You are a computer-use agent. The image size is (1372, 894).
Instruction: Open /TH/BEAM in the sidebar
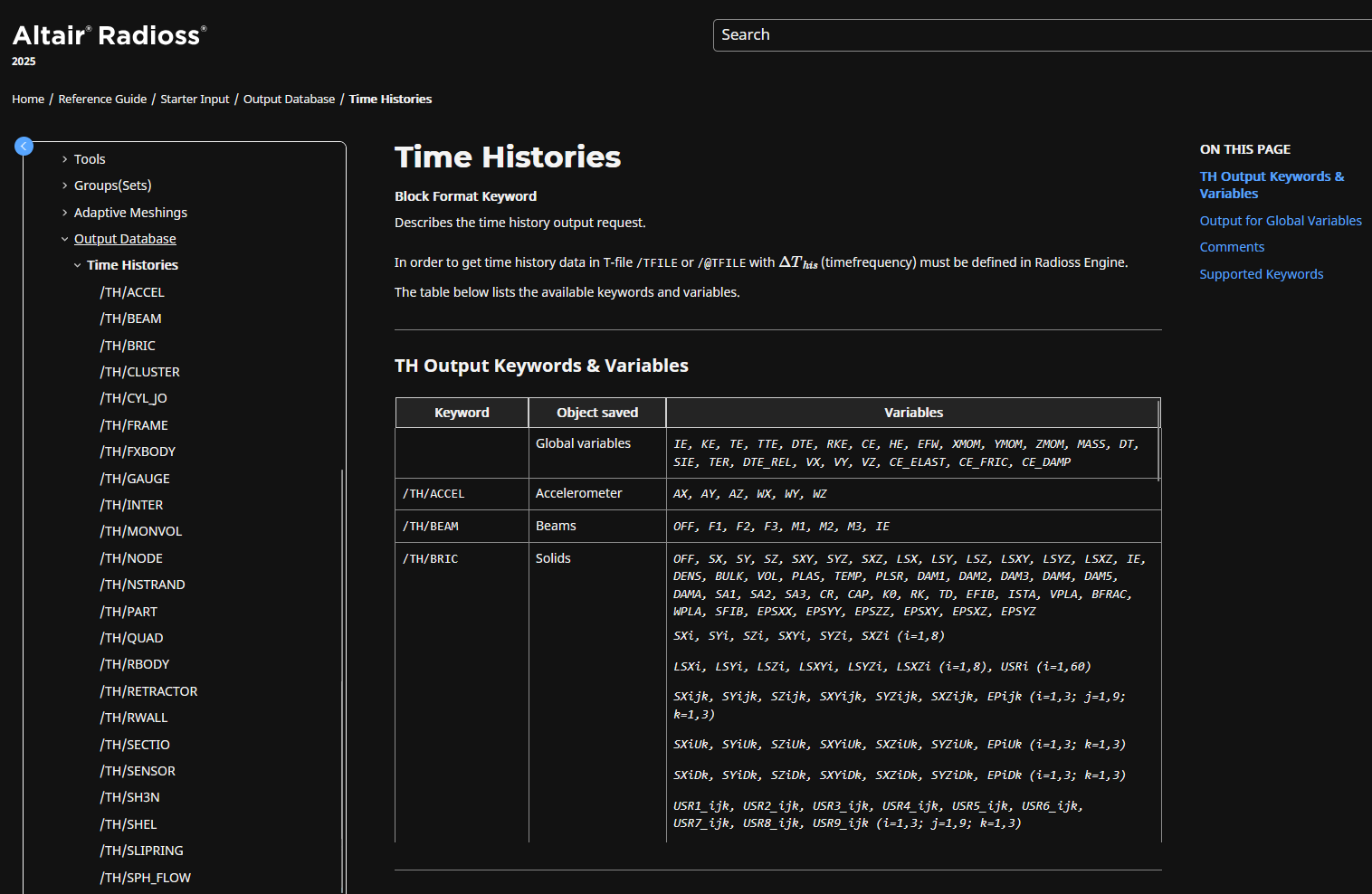point(130,319)
